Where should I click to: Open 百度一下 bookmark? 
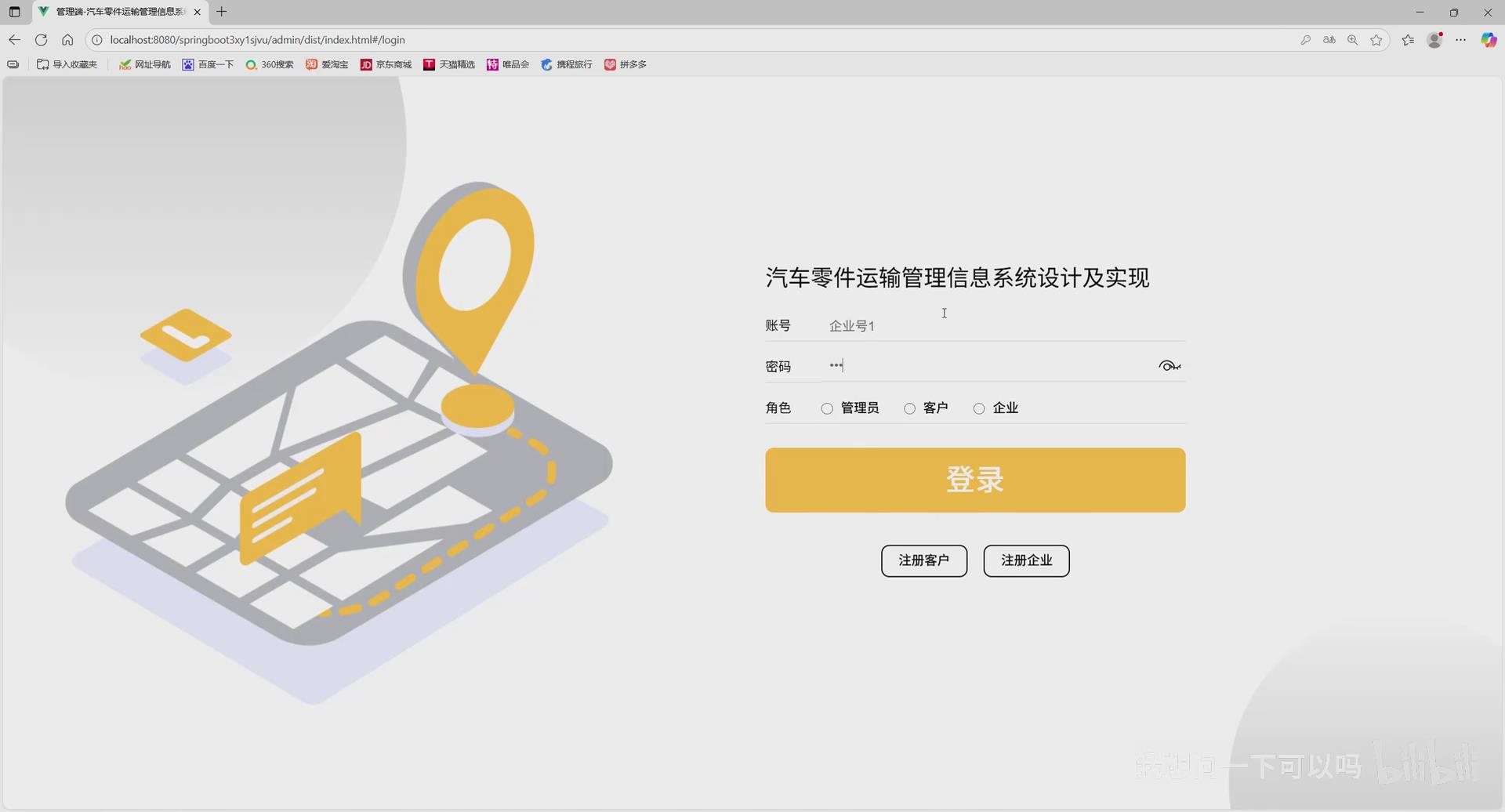pyautogui.click(x=209, y=64)
